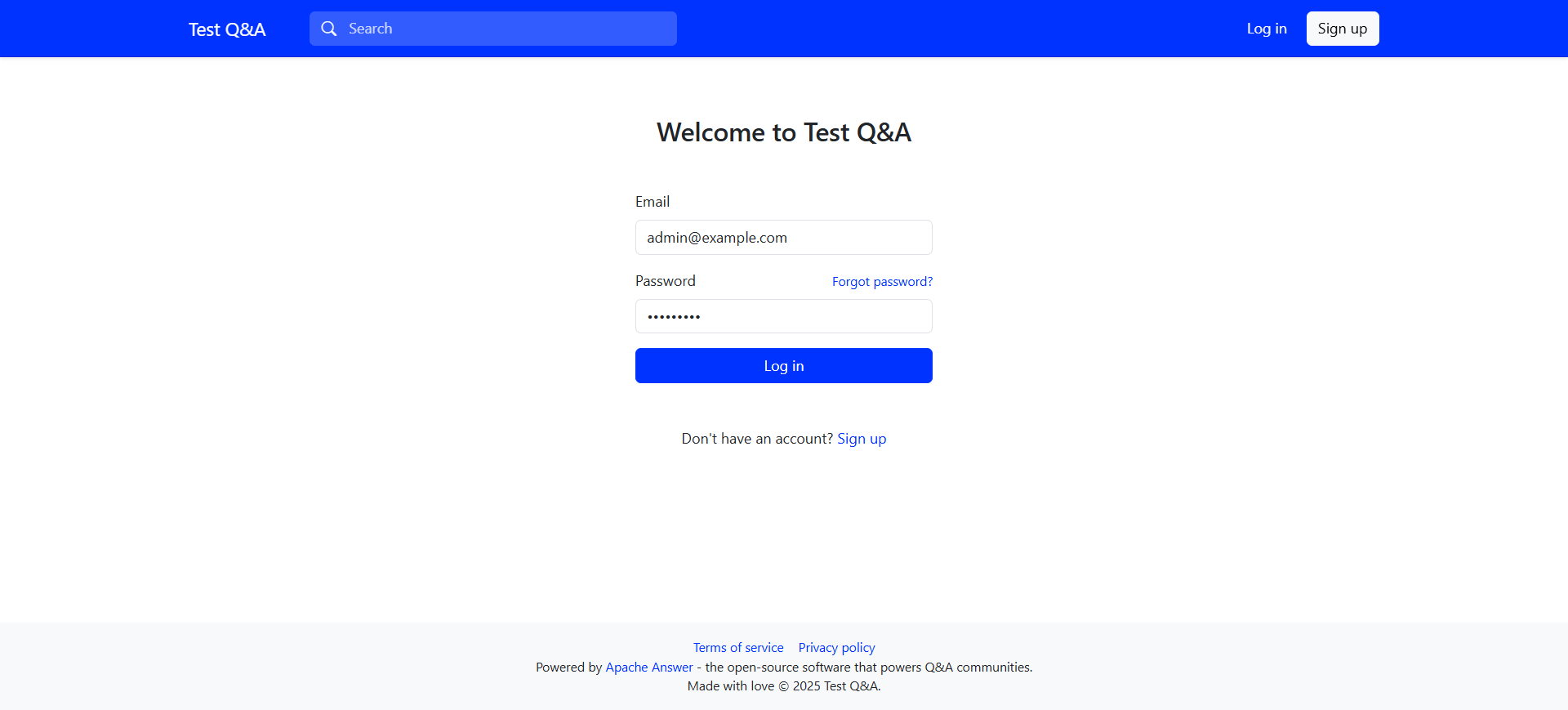Select the Email input field
This screenshot has width=1568, height=710.
[784, 237]
